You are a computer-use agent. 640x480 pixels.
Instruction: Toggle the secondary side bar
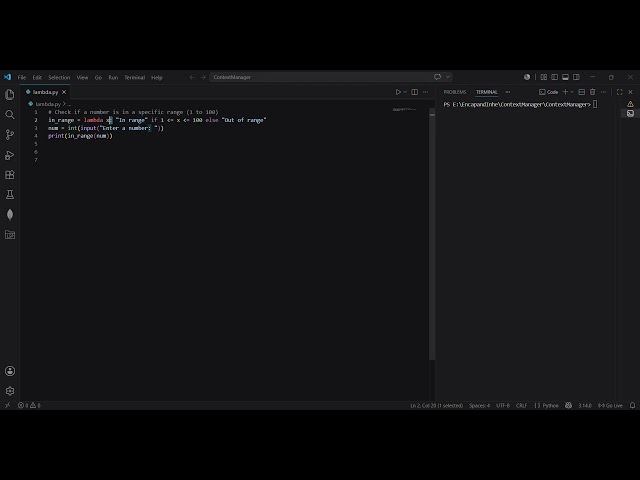(x=576, y=77)
